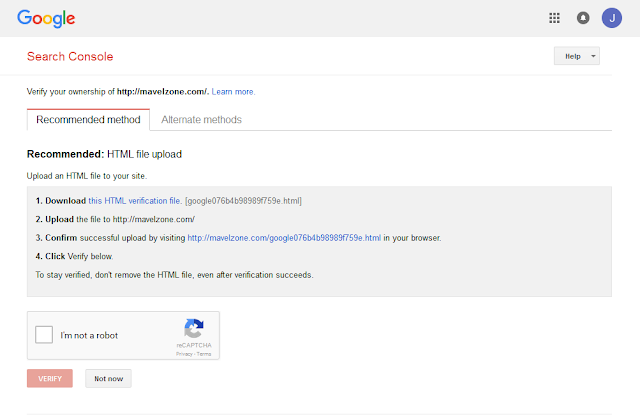The image size is (640, 417).
Task: Open the reCAPTCHA Privacy link
Action: 184,354
